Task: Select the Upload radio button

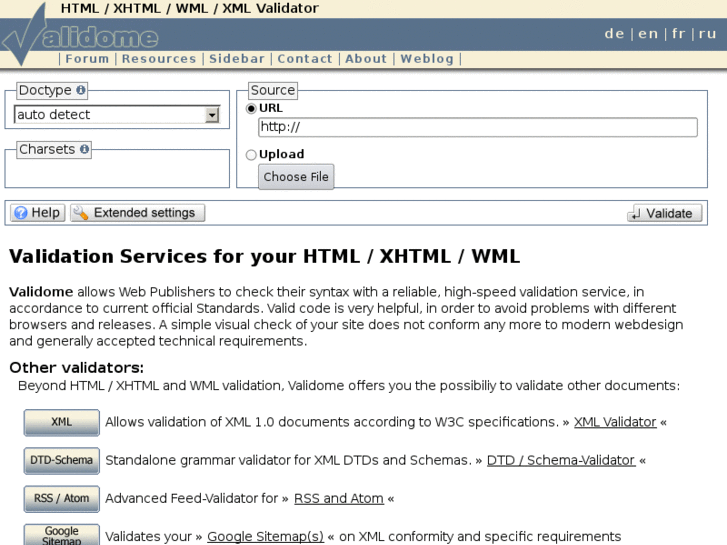Action: click(x=251, y=154)
